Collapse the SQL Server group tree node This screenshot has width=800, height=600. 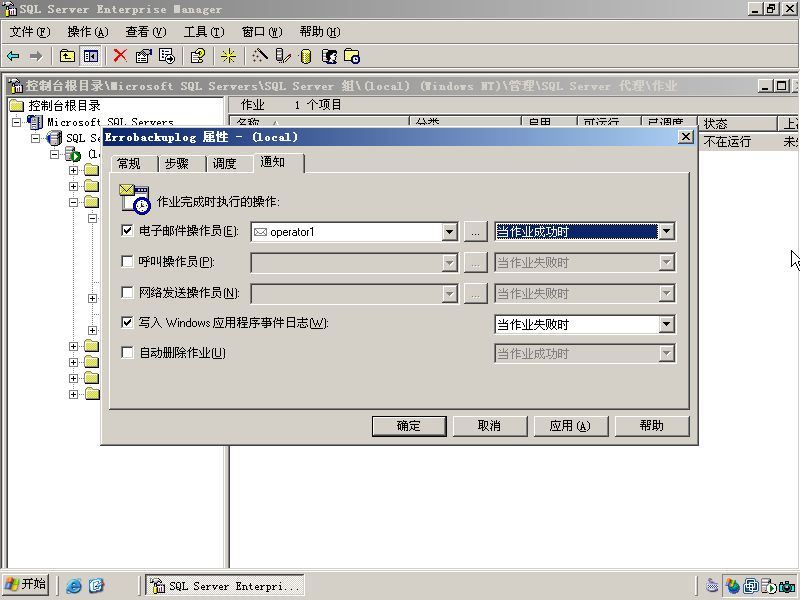[35, 138]
